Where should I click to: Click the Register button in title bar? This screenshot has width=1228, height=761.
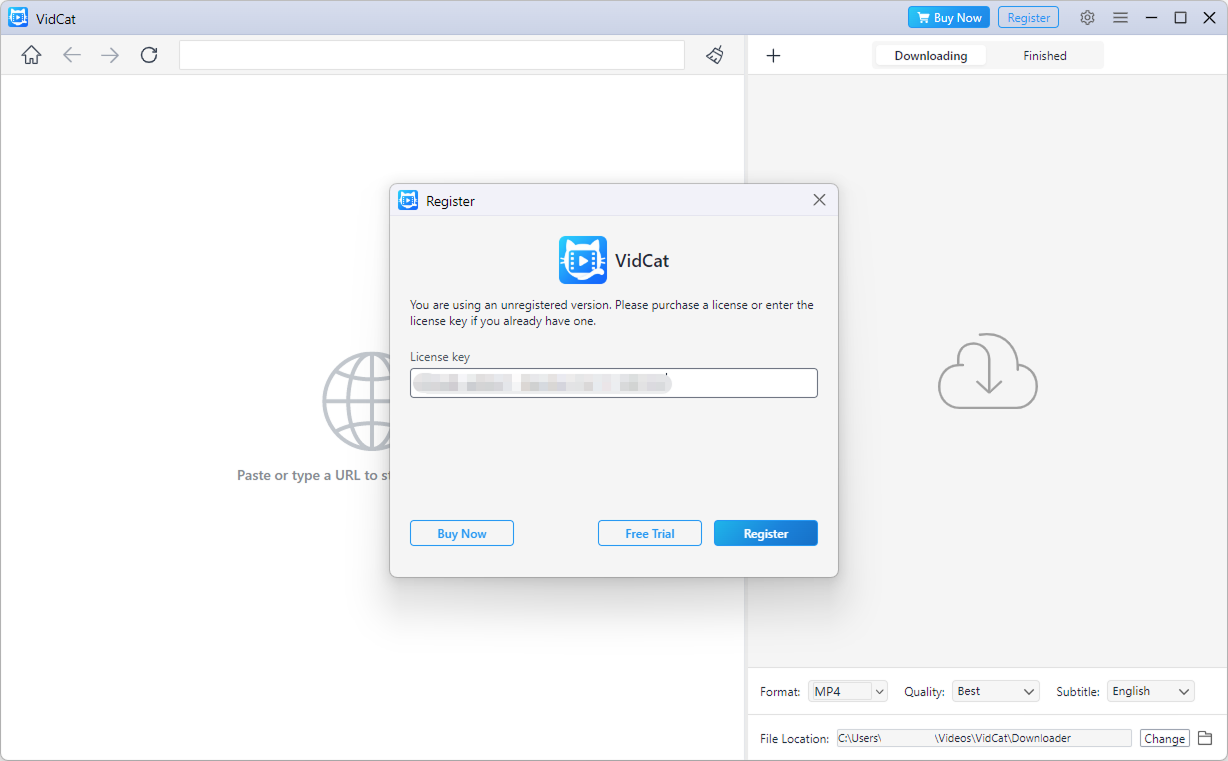pos(1029,18)
